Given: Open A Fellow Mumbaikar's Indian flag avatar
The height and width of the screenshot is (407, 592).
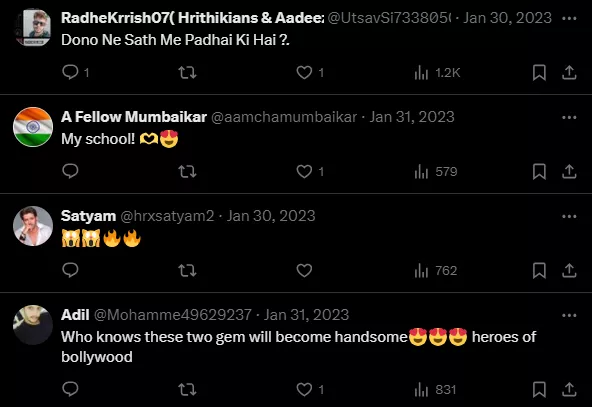Looking at the screenshot, I should pos(33,127).
